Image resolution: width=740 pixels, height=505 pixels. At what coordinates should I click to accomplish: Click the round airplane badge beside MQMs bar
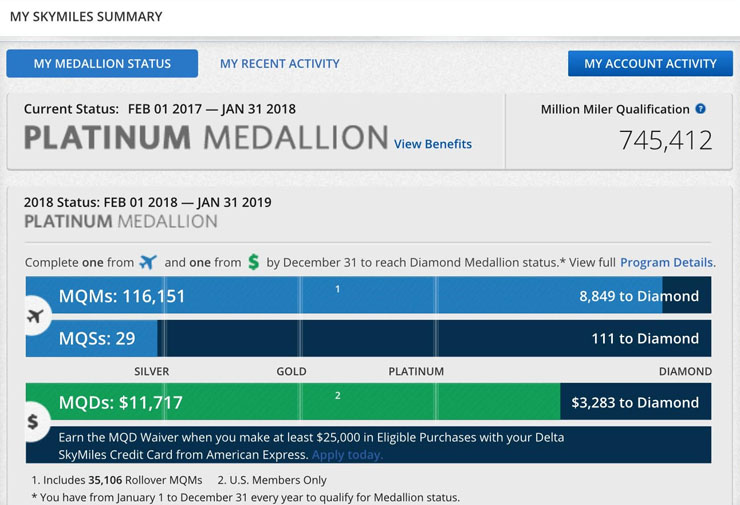click(x=36, y=316)
